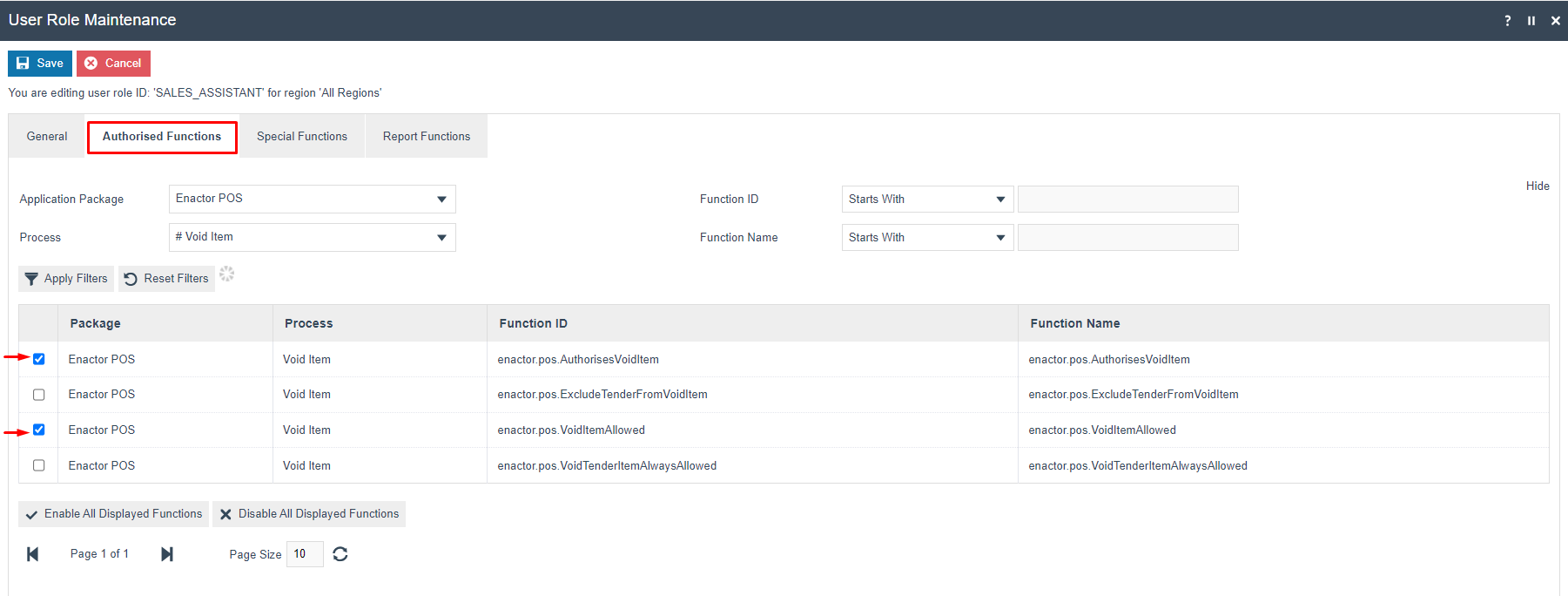The image size is (1568, 596).
Task: Click Disable All Displayed Functions
Action: click(309, 514)
